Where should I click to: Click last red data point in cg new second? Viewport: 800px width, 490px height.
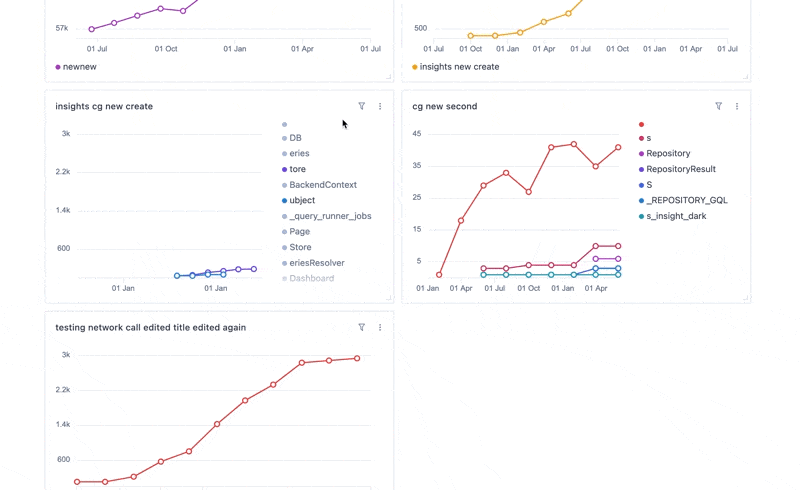coord(618,147)
